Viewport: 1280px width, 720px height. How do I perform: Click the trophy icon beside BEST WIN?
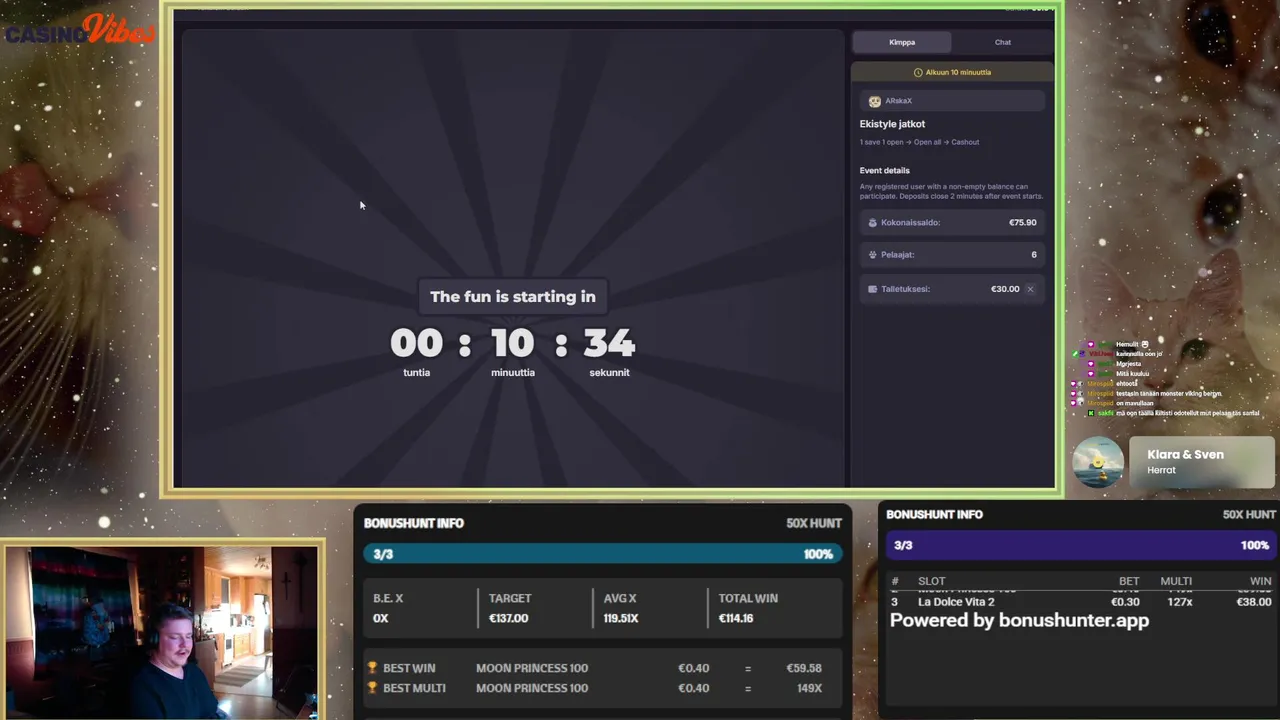tap(372, 668)
